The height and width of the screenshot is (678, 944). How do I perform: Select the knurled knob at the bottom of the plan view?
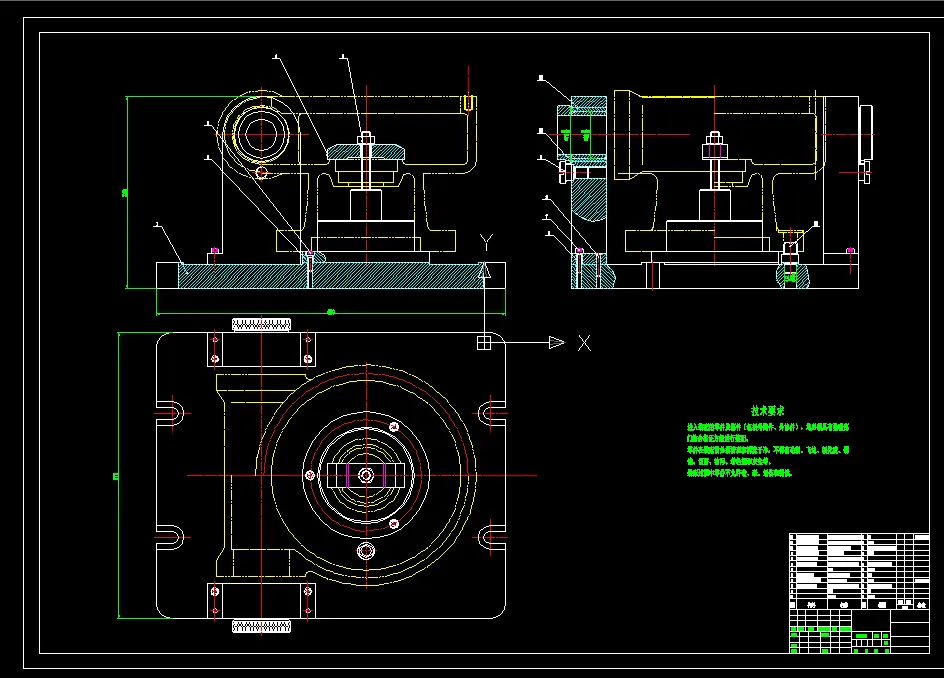(x=261, y=626)
